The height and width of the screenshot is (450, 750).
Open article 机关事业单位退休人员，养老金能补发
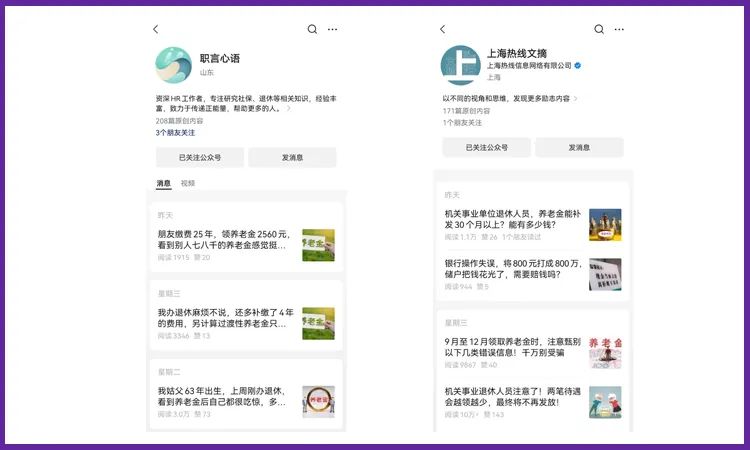pyautogui.click(x=513, y=219)
